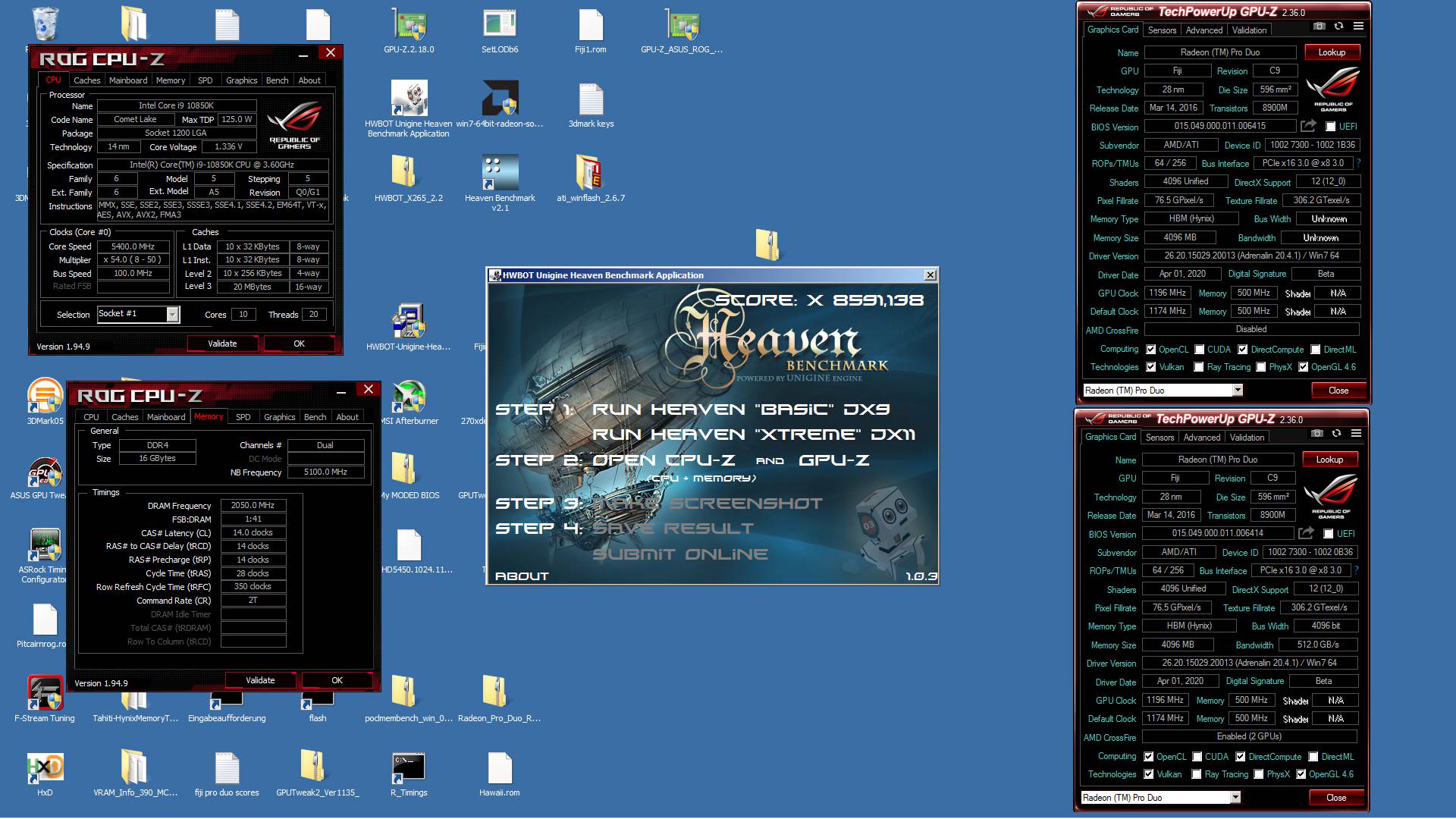
Task: Open HxD hex editor icon
Action: click(x=45, y=767)
